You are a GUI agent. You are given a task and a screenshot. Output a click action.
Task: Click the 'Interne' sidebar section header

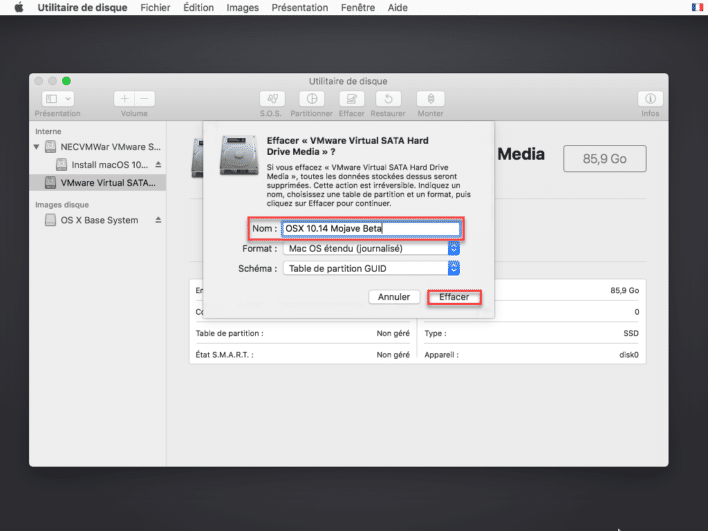click(48, 131)
